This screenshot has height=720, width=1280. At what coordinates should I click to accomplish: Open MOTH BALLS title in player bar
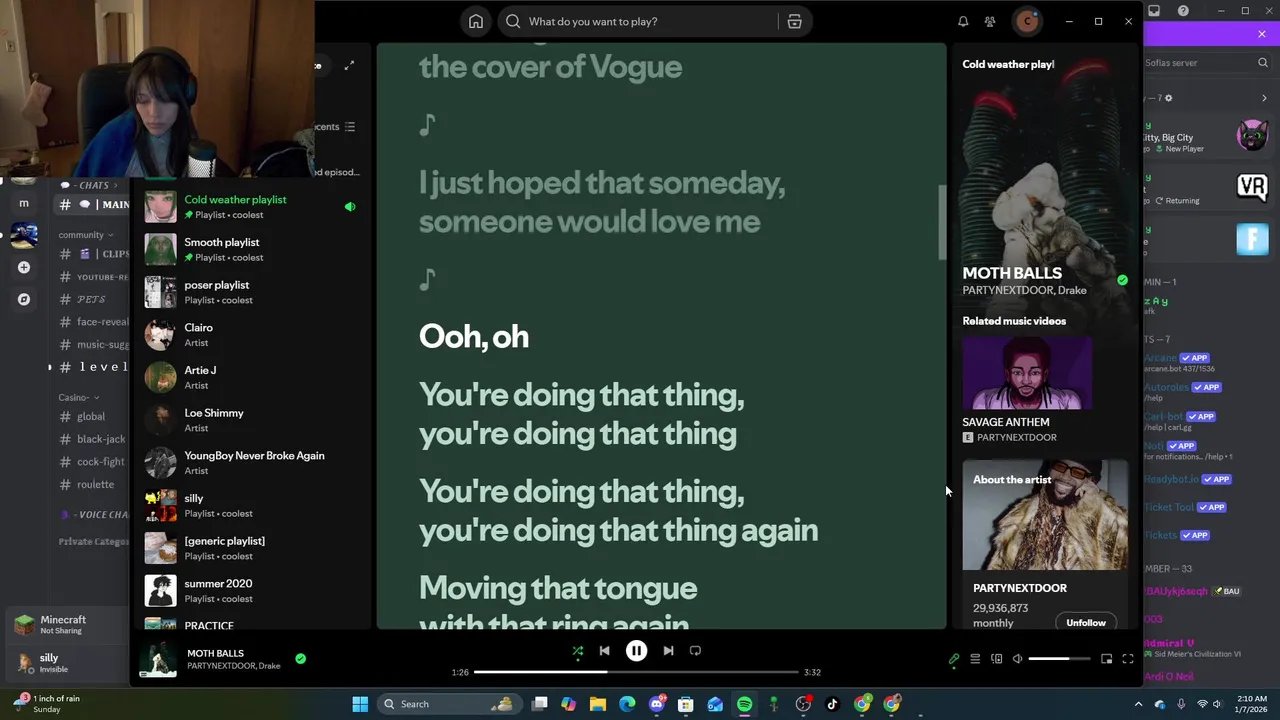point(215,653)
